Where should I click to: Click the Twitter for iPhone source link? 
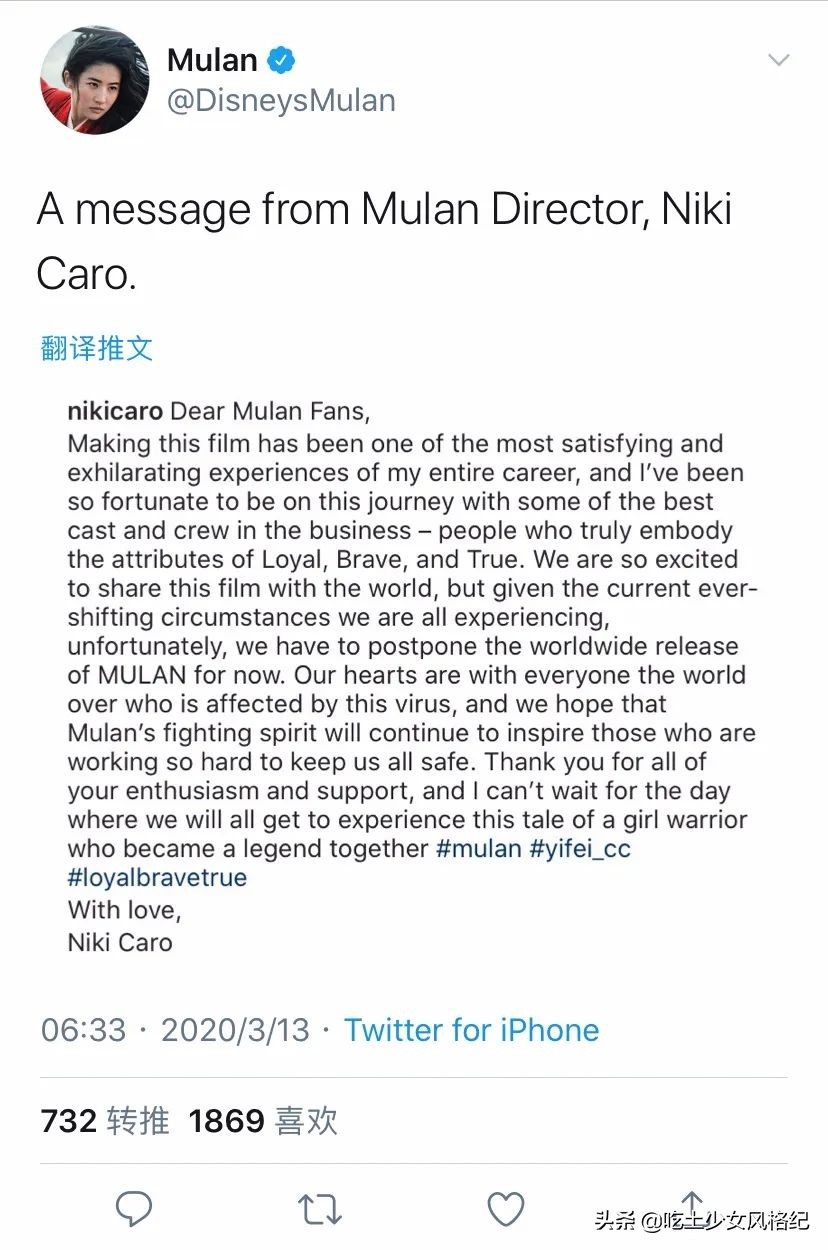pos(471,1030)
